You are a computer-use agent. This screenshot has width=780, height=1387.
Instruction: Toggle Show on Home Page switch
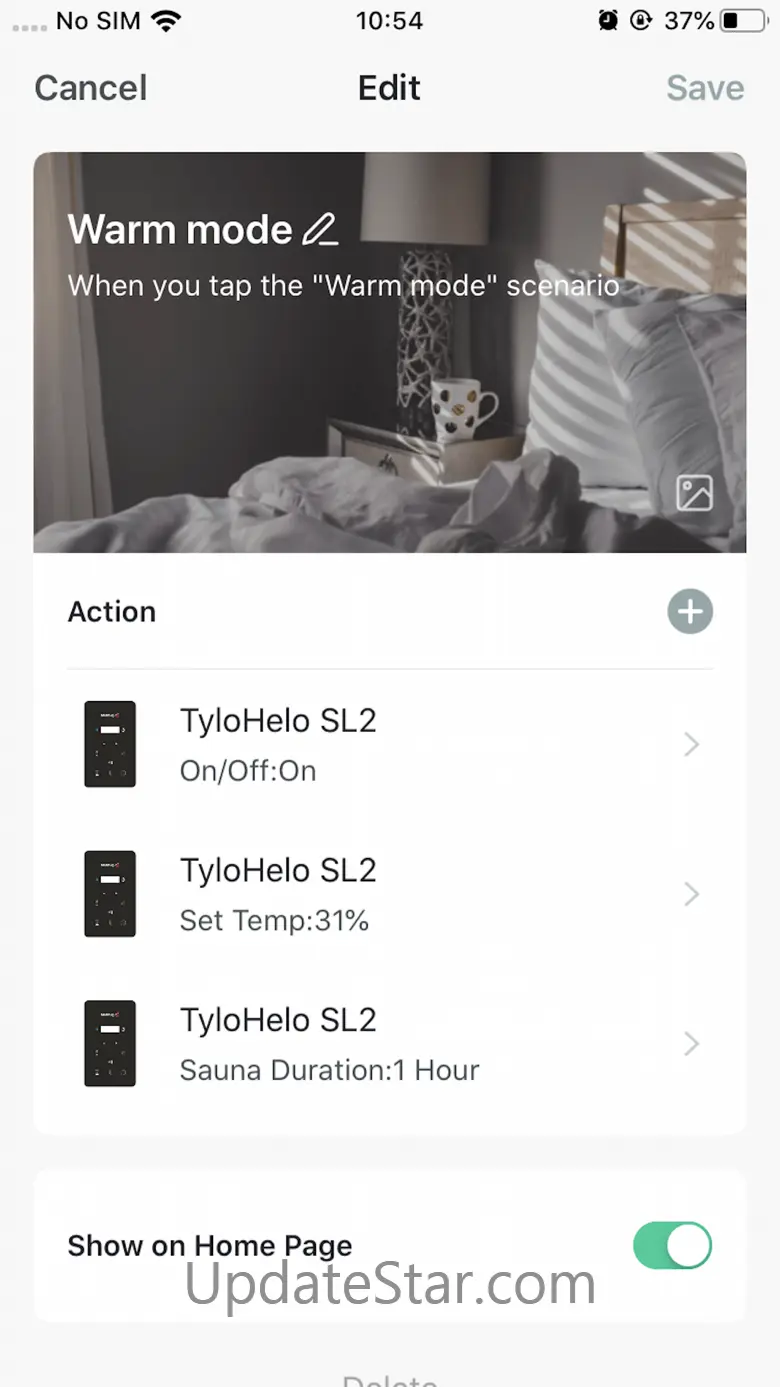[672, 1245]
